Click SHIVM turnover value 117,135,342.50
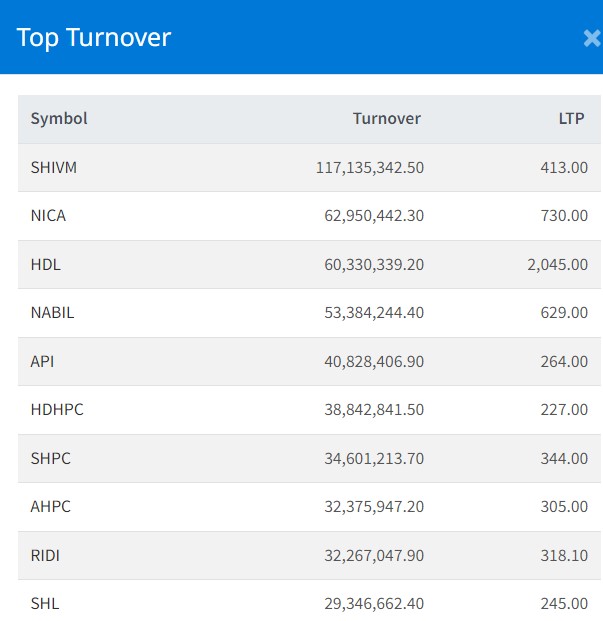This screenshot has height=621, width=603. click(369, 167)
